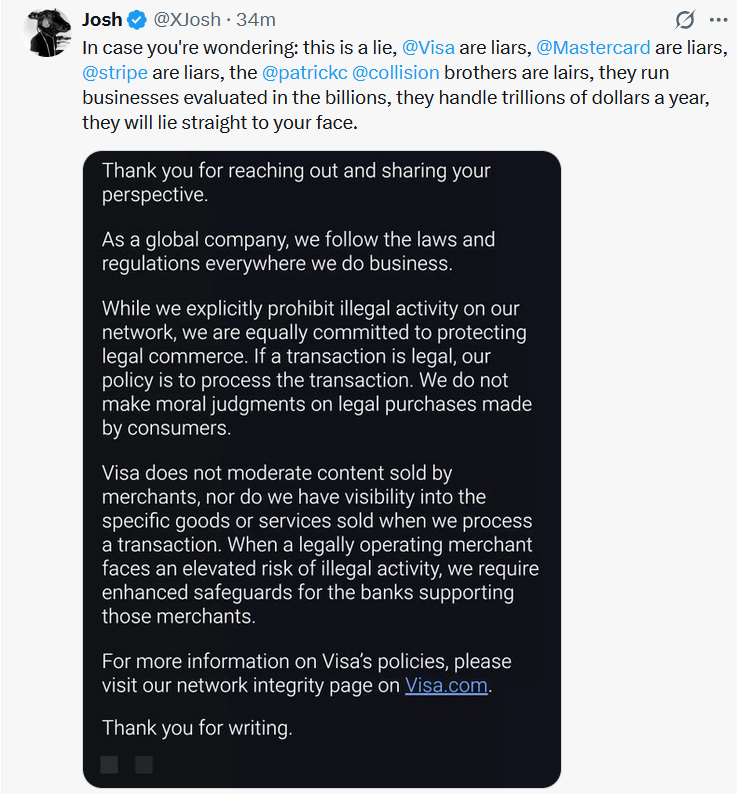This screenshot has height=794, width=737.
Task: Click the 'As a global company' paragraph
Action: [298, 251]
